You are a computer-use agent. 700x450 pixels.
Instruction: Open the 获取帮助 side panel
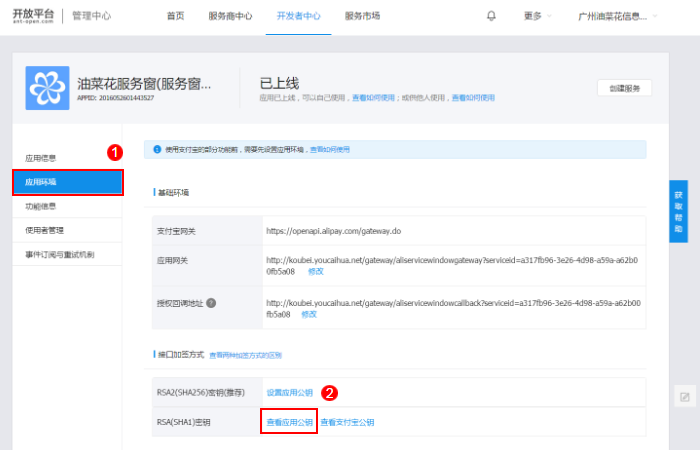coord(679,212)
